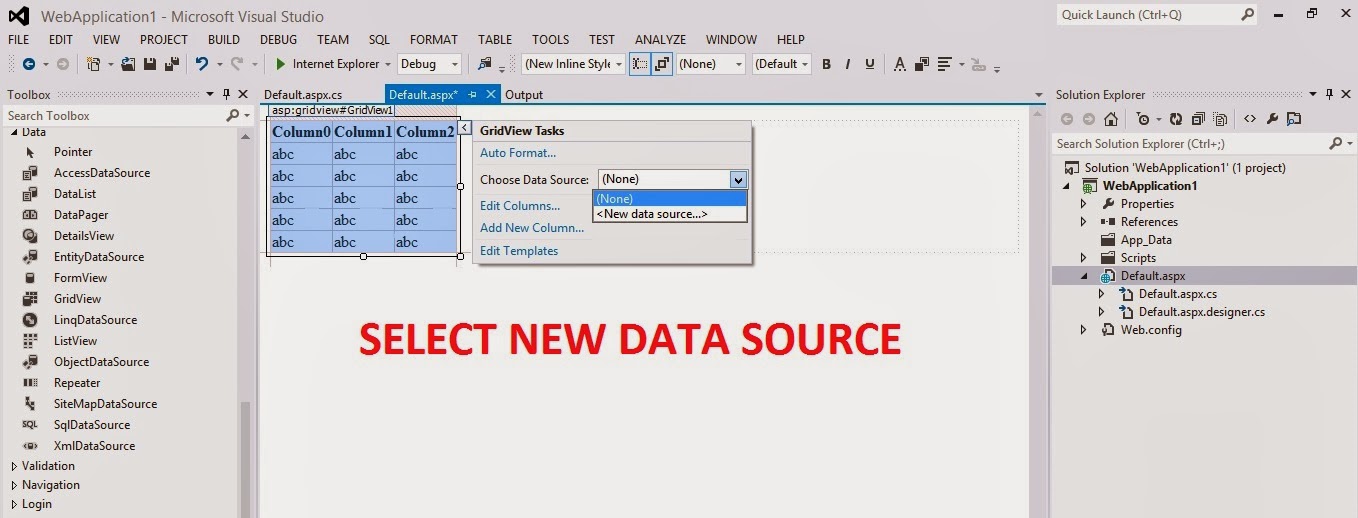Click the Bold formatting icon
The width and height of the screenshot is (1358, 518).
827,64
